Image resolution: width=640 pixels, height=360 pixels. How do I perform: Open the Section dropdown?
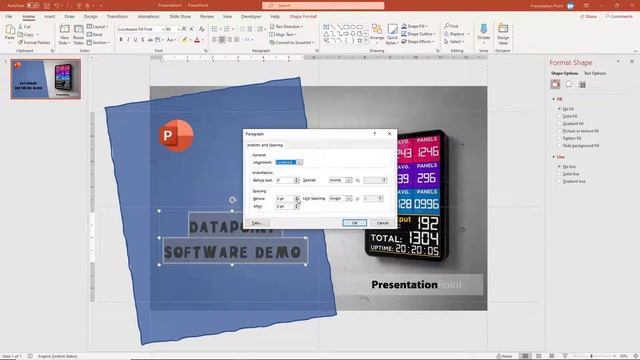[98, 42]
